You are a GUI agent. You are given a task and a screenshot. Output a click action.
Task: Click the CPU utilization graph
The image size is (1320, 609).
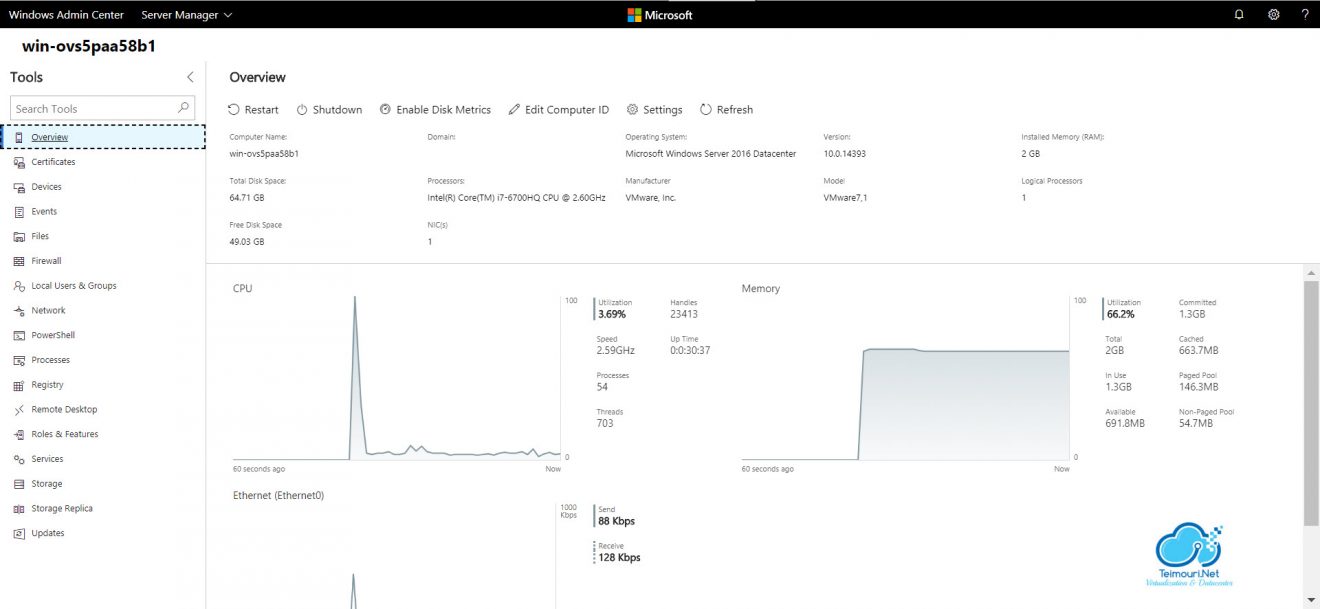[397, 378]
